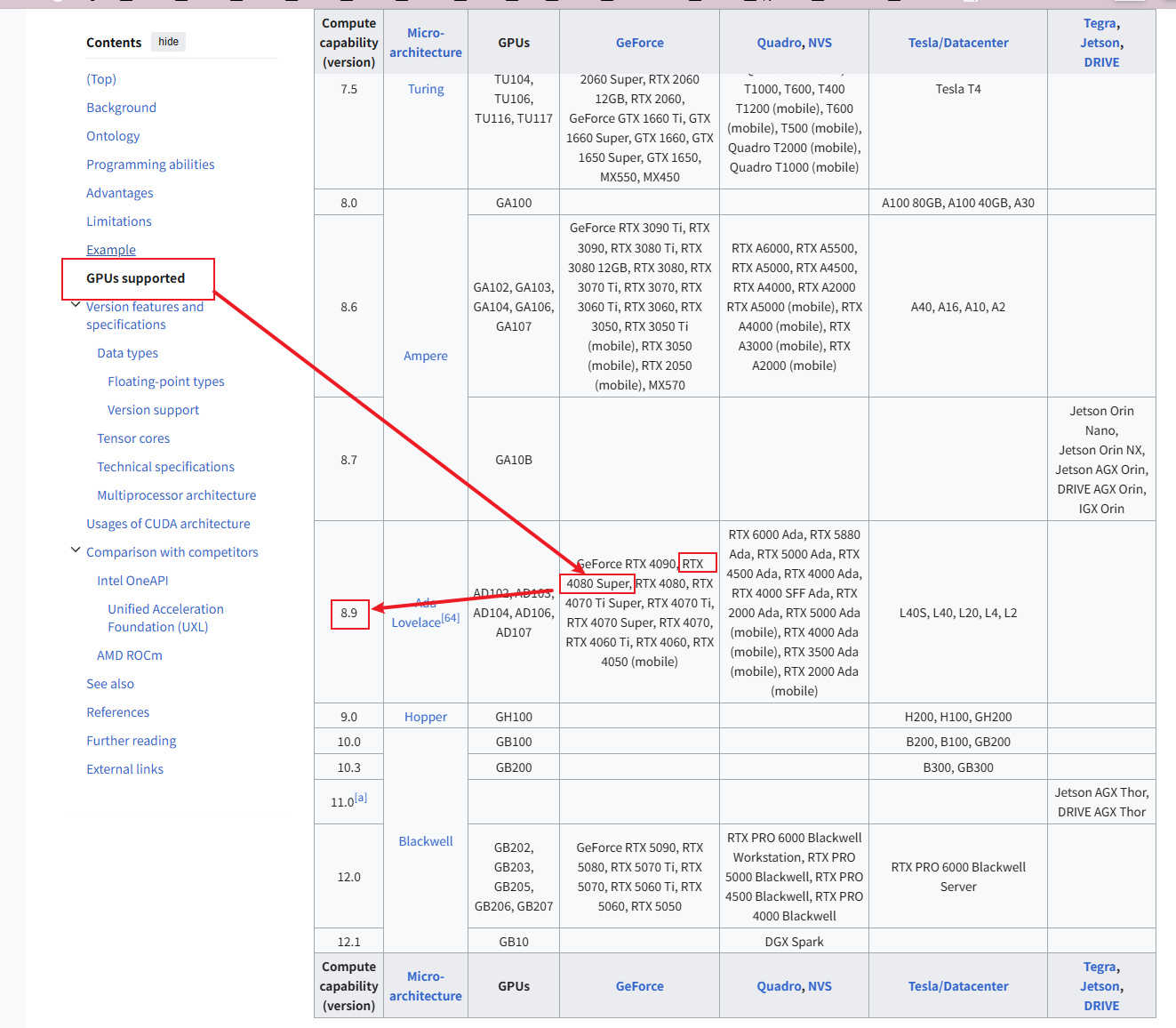Open Micro-architecture link in bottom header

pos(426,986)
